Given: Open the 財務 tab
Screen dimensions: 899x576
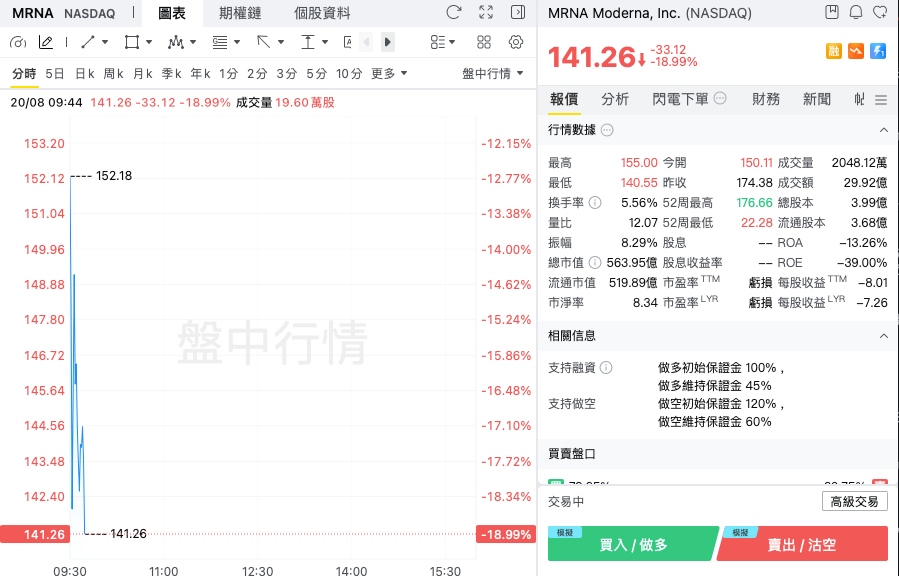Looking at the screenshot, I should pos(766,100).
